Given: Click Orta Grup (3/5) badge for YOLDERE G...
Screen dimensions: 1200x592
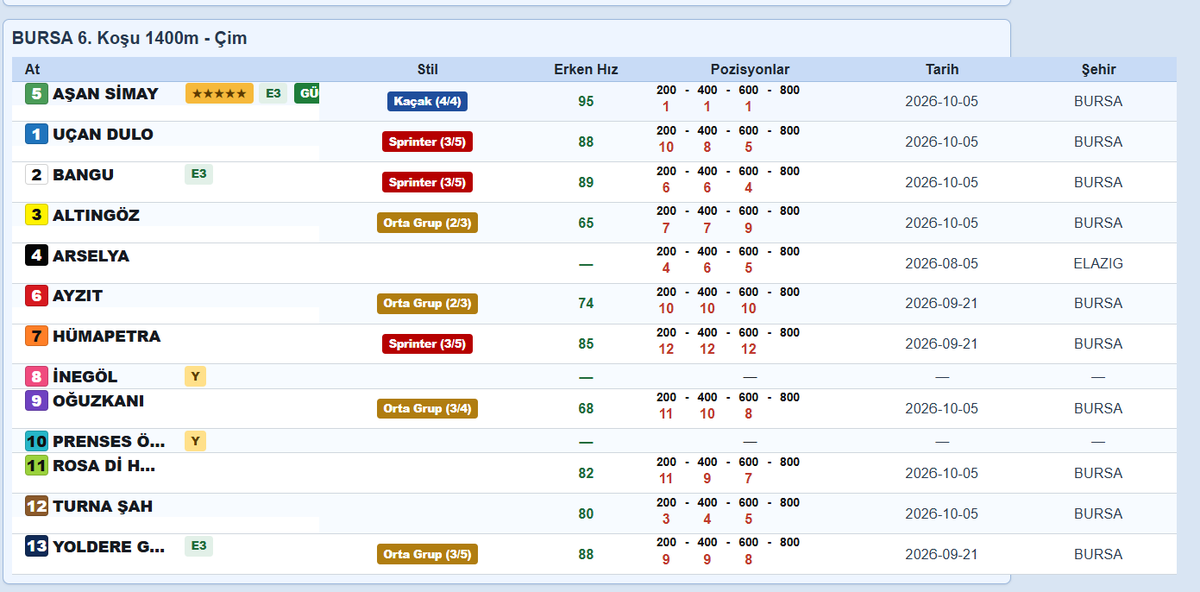Looking at the screenshot, I should pyautogui.click(x=427, y=554).
